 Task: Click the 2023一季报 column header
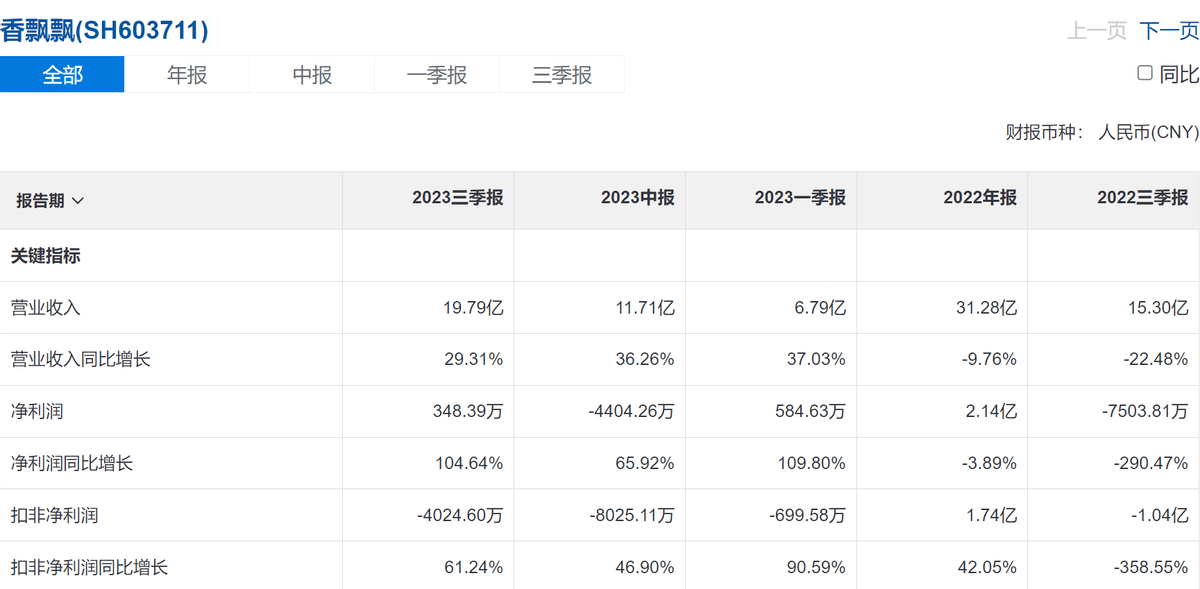tap(800, 198)
